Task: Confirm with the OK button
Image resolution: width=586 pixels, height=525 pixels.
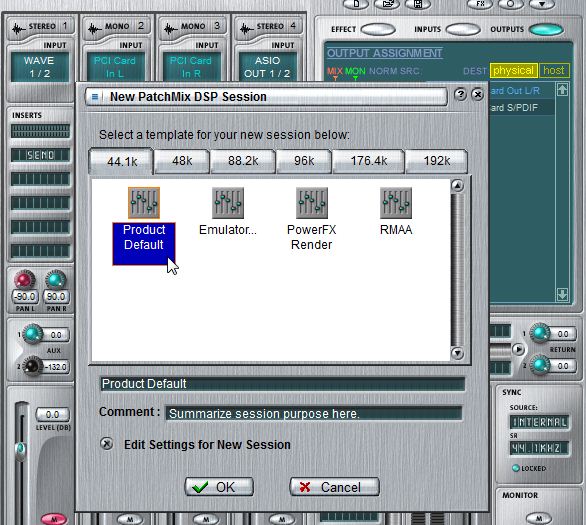Action: [219, 487]
